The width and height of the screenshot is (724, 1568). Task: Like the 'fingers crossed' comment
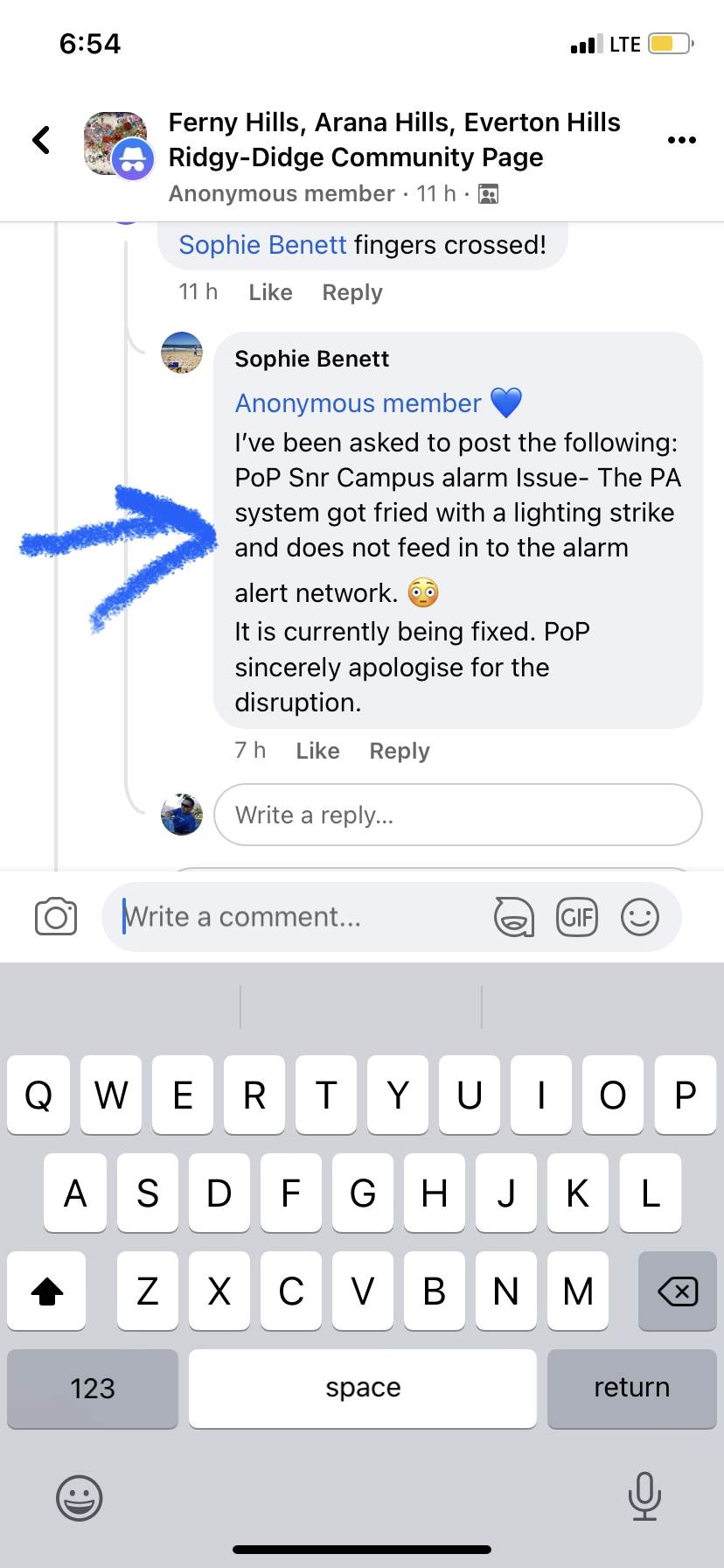pyautogui.click(x=270, y=292)
